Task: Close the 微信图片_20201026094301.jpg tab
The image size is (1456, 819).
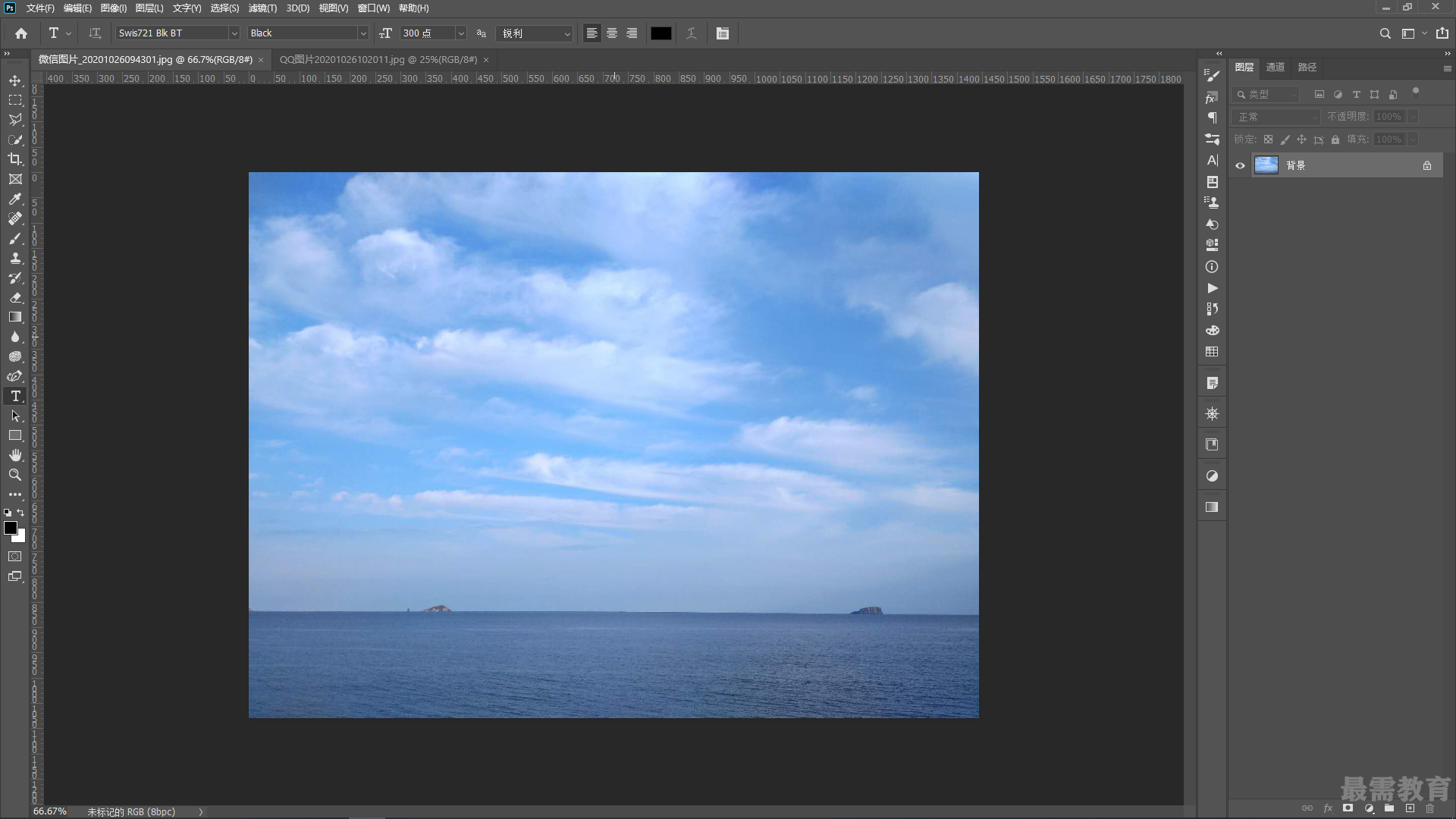Action: 261,60
